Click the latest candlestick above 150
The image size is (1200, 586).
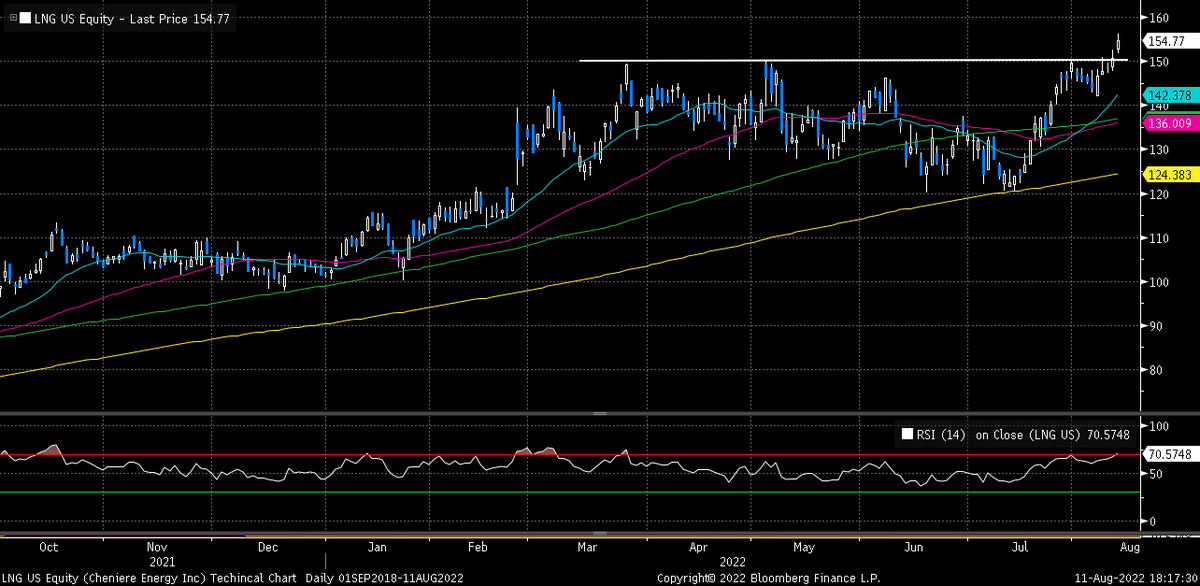(1118, 42)
